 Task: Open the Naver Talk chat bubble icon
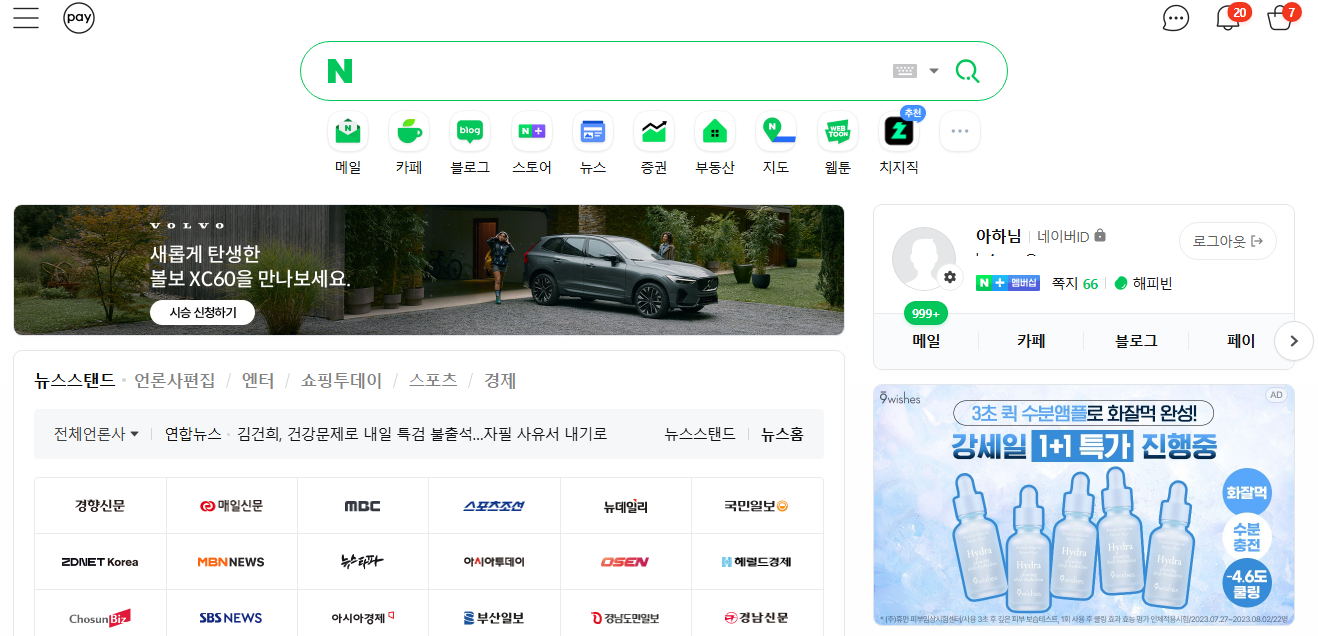click(x=1176, y=18)
